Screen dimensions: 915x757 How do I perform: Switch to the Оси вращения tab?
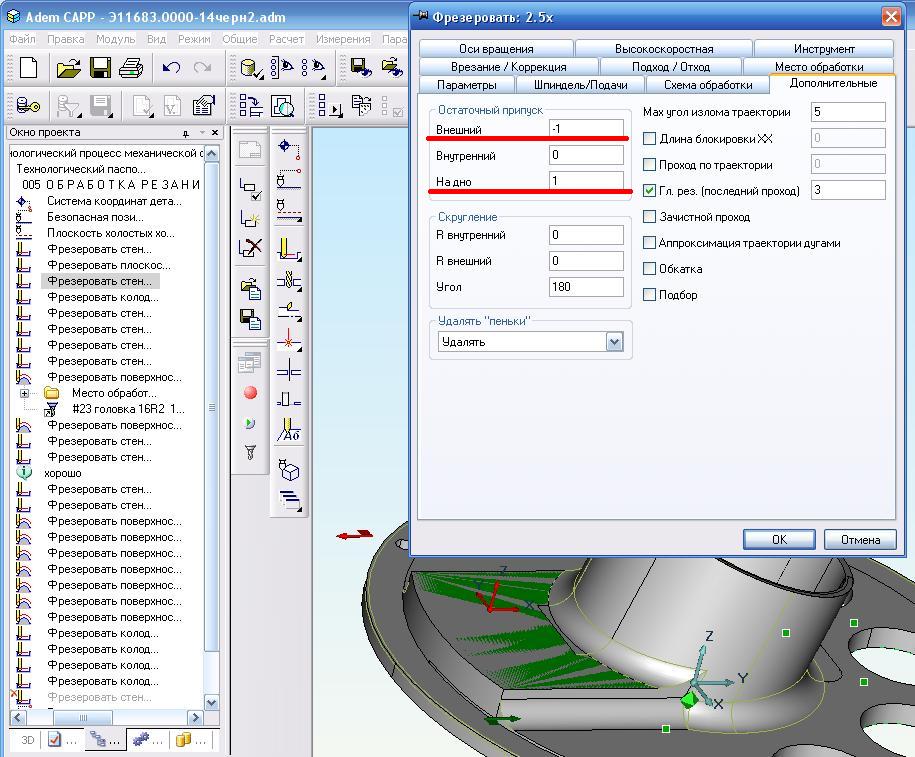coord(496,49)
